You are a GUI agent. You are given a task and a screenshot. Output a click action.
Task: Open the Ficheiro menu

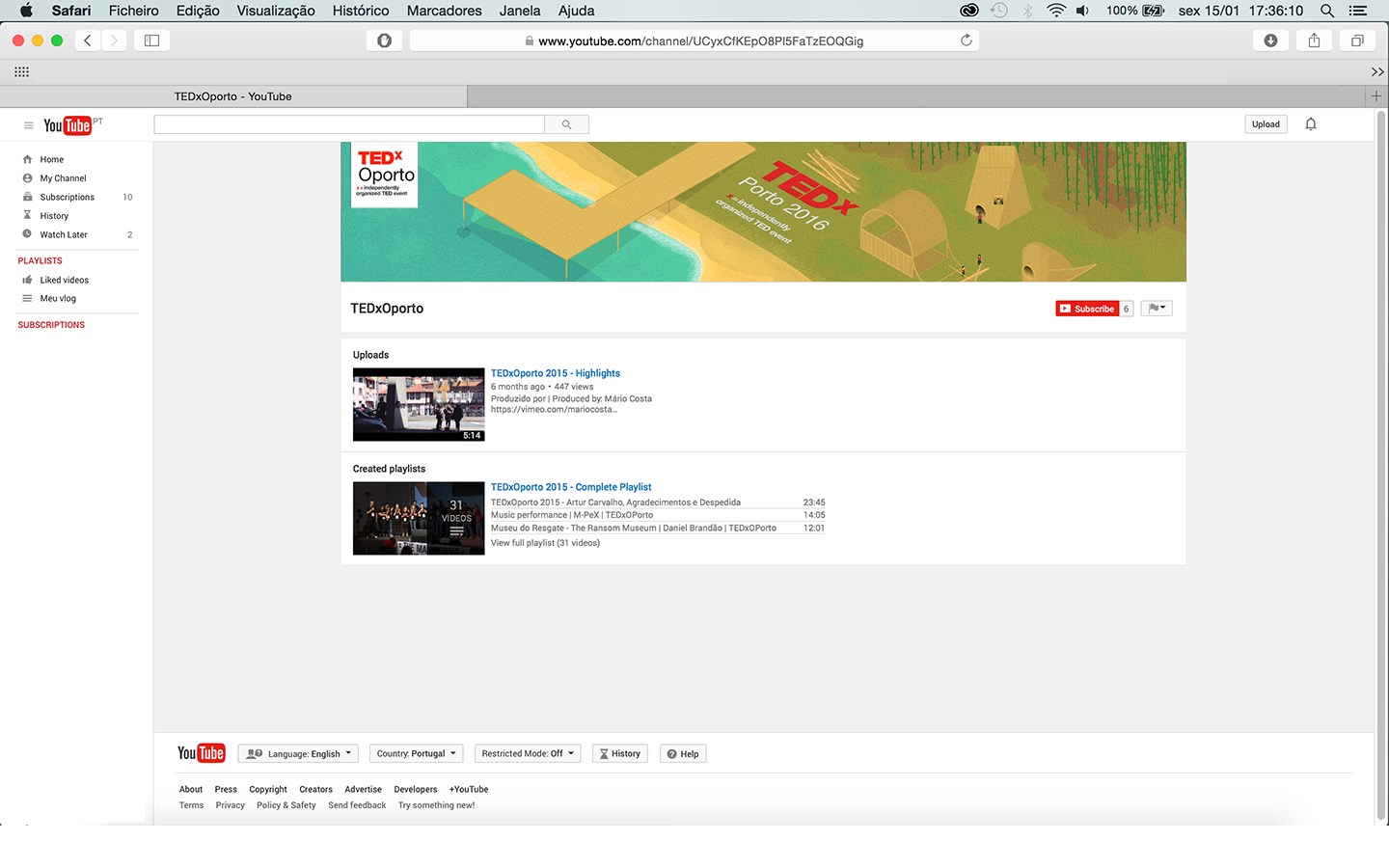pos(133,11)
